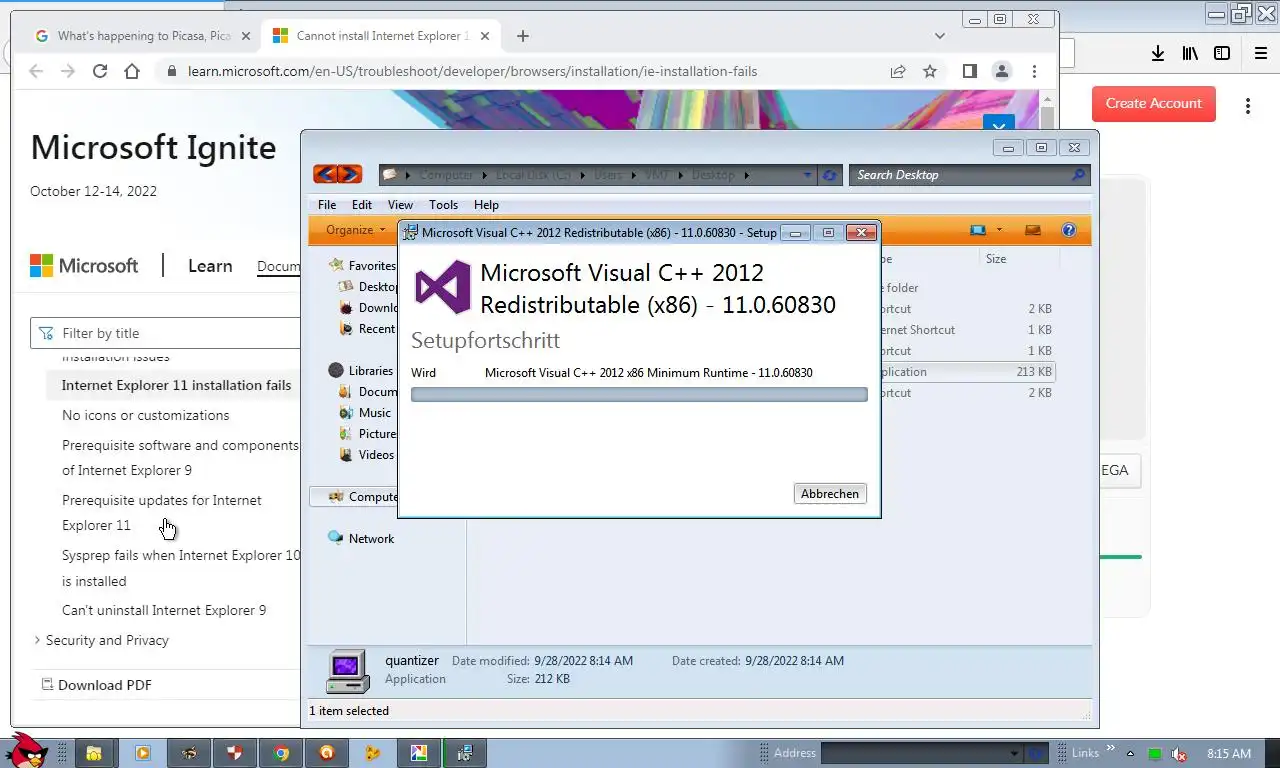Select Network in Explorer's navigation pane
Screen dimensions: 1280x768
(371, 538)
